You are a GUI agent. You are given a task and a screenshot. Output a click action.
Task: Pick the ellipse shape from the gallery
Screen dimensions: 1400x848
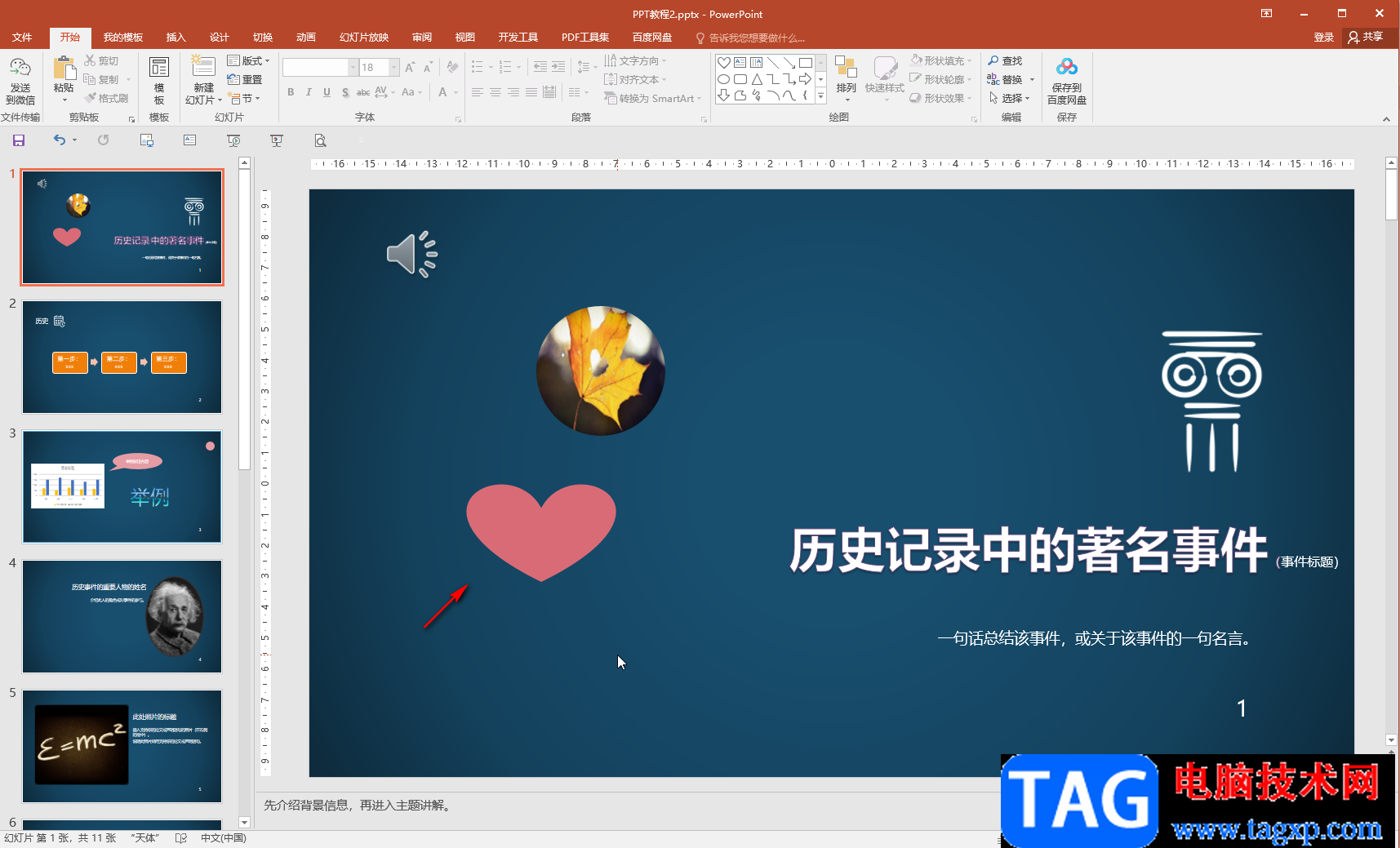(x=724, y=79)
